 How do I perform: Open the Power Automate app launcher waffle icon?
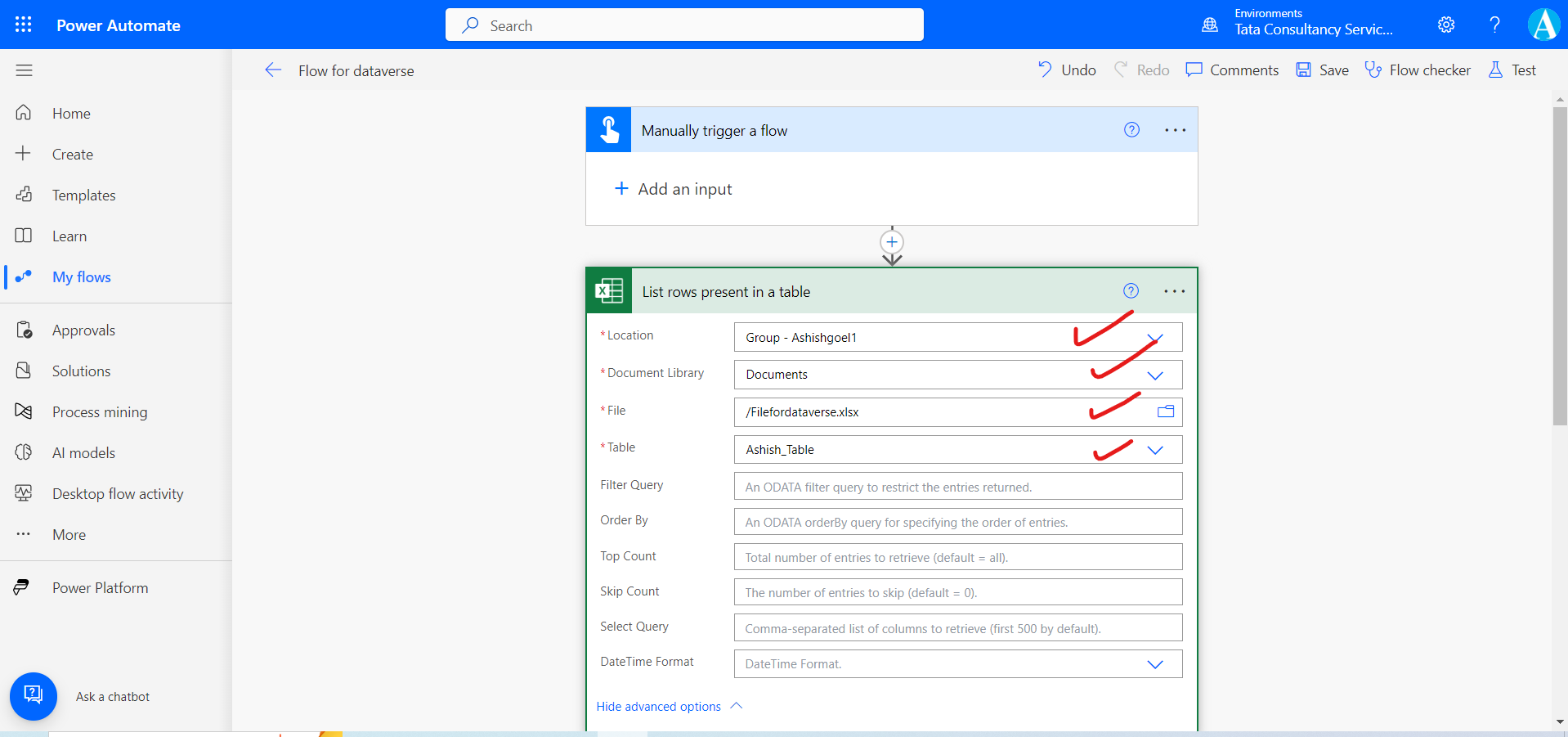[23, 25]
